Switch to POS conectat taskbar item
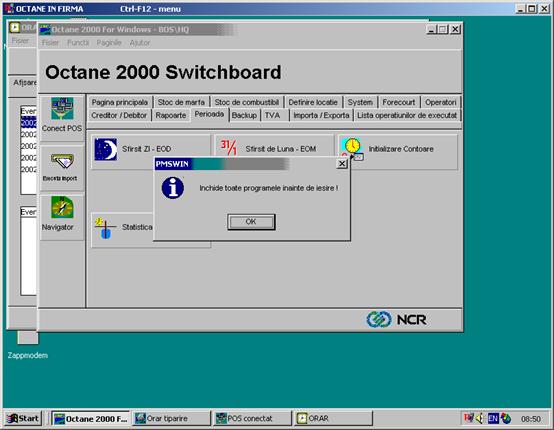Image resolution: width=554 pixels, height=430 pixels. tap(253, 419)
